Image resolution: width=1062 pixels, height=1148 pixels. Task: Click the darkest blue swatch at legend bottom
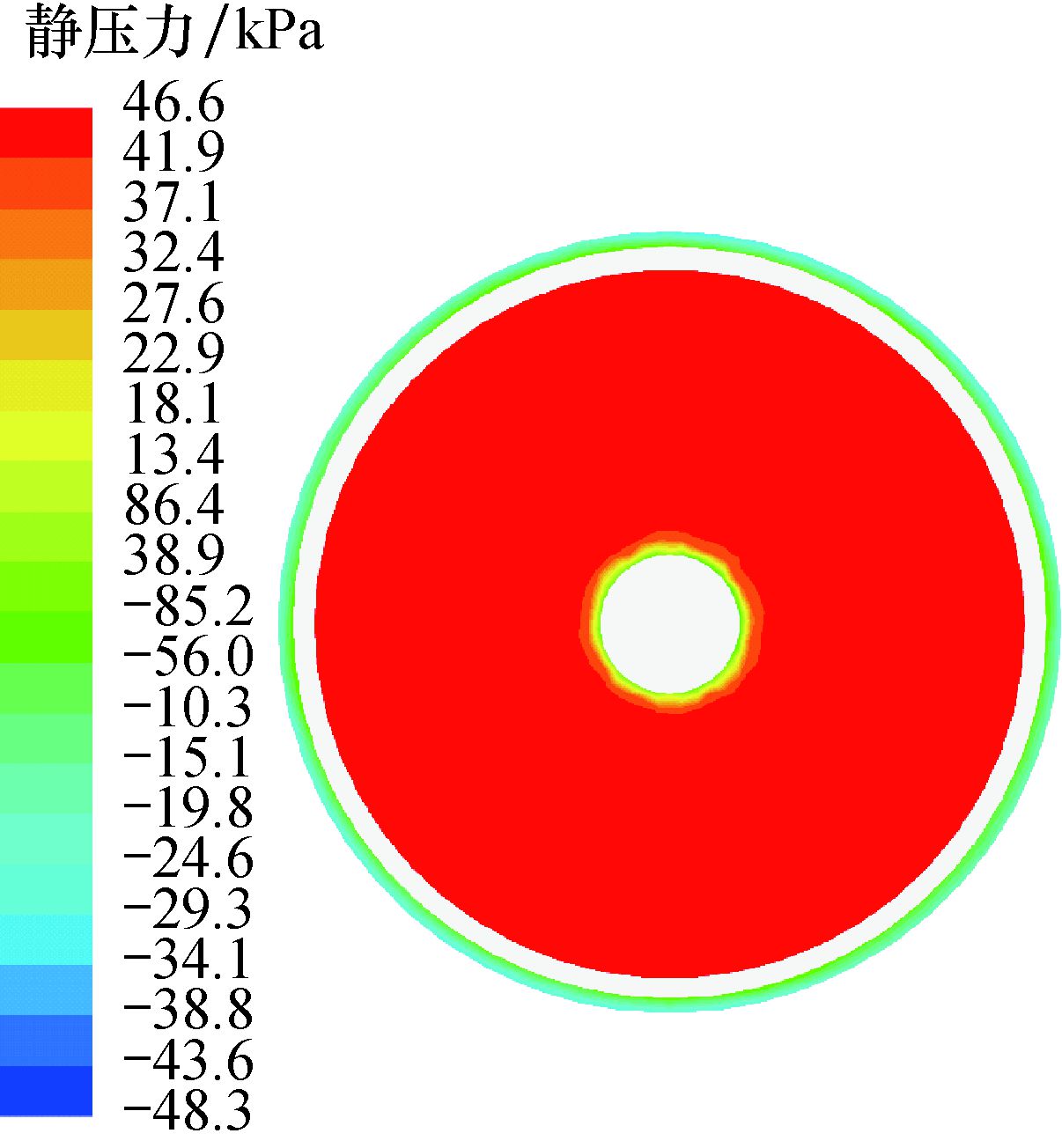pos(46,1091)
